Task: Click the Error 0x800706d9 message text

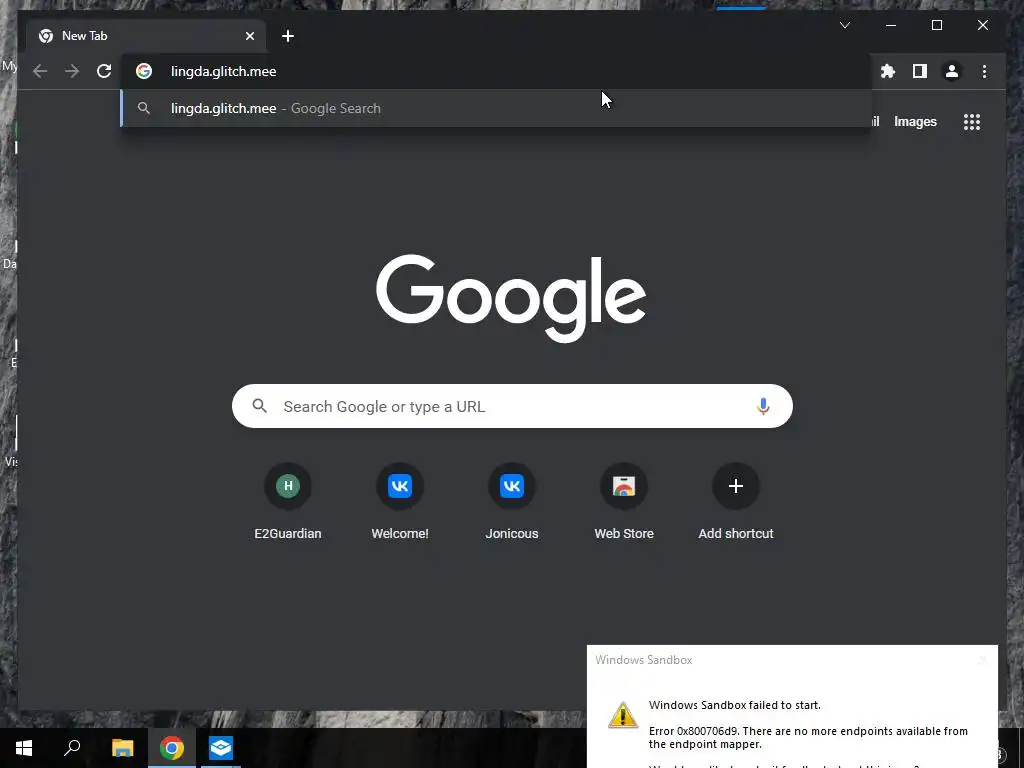Action: (x=808, y=737)
